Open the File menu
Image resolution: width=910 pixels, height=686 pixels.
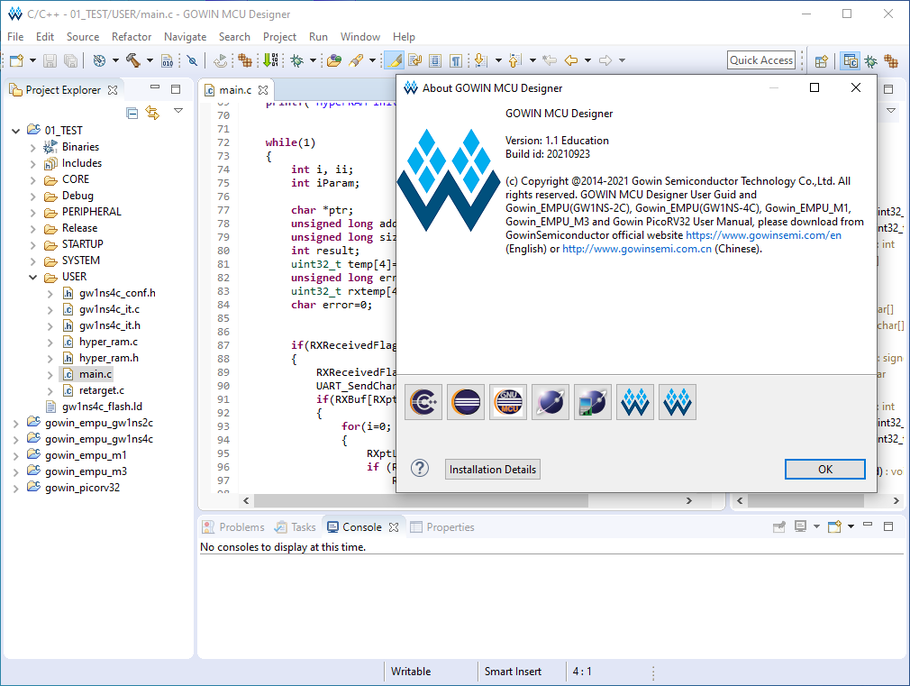(16, 37)
